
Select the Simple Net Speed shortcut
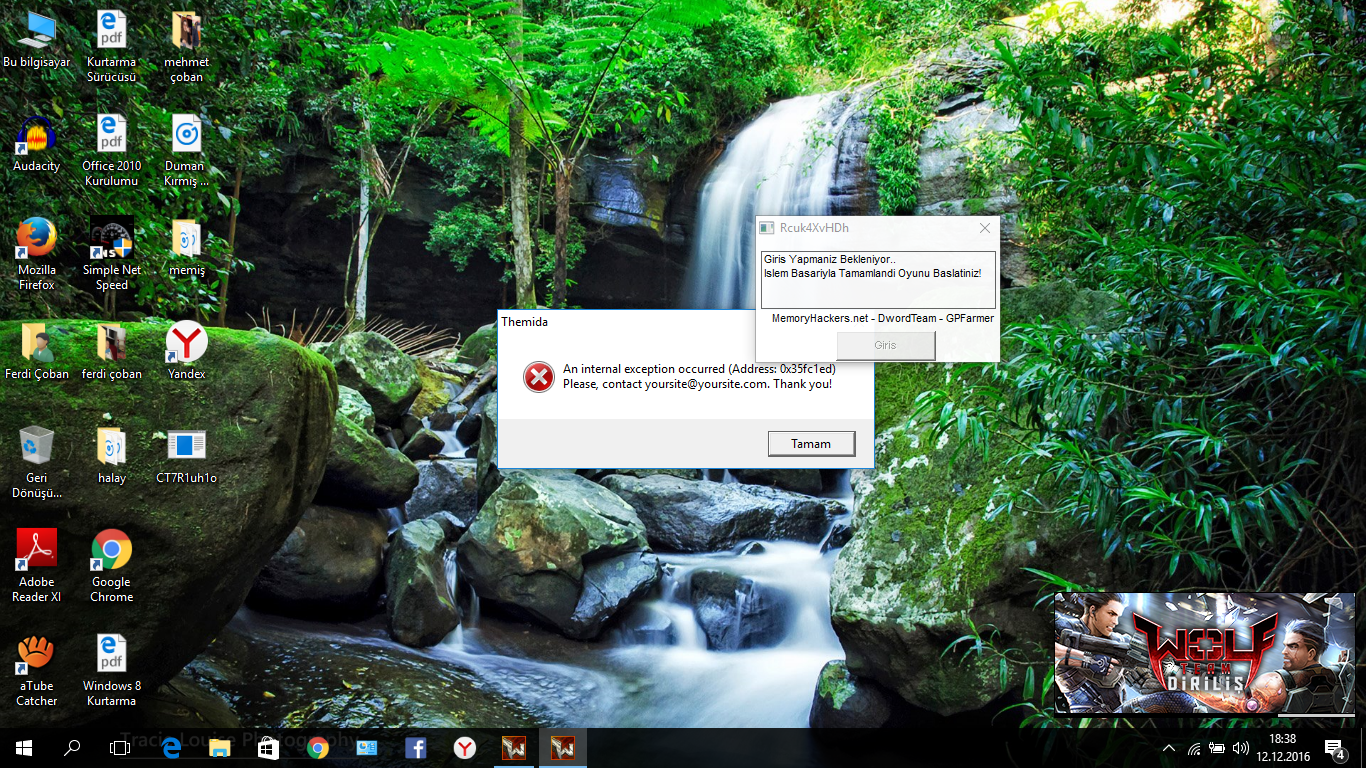pos(111,255)
